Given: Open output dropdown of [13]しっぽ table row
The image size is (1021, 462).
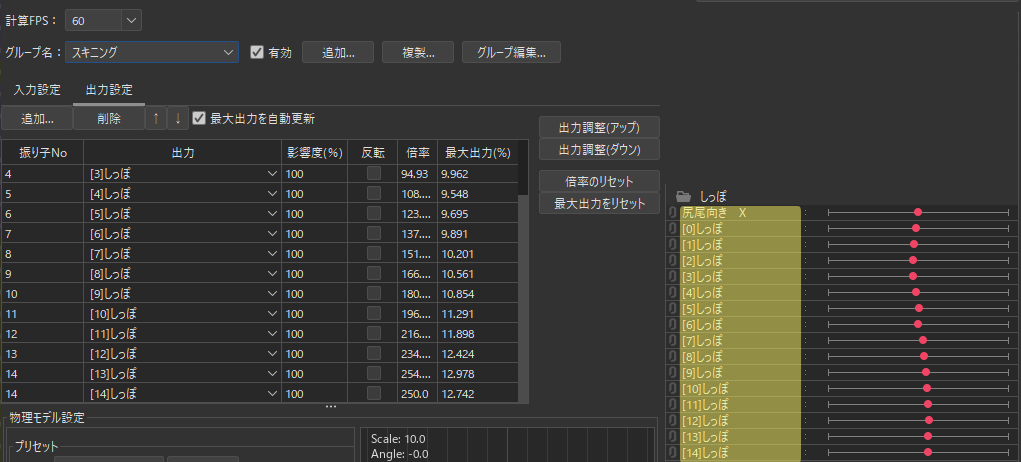Looking at the screenshot, I should click(273, 374).
